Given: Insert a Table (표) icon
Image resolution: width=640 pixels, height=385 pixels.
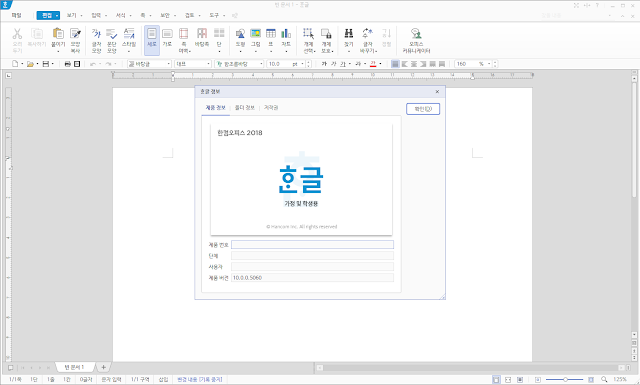Looking at the screenshot, I should 271,33.
